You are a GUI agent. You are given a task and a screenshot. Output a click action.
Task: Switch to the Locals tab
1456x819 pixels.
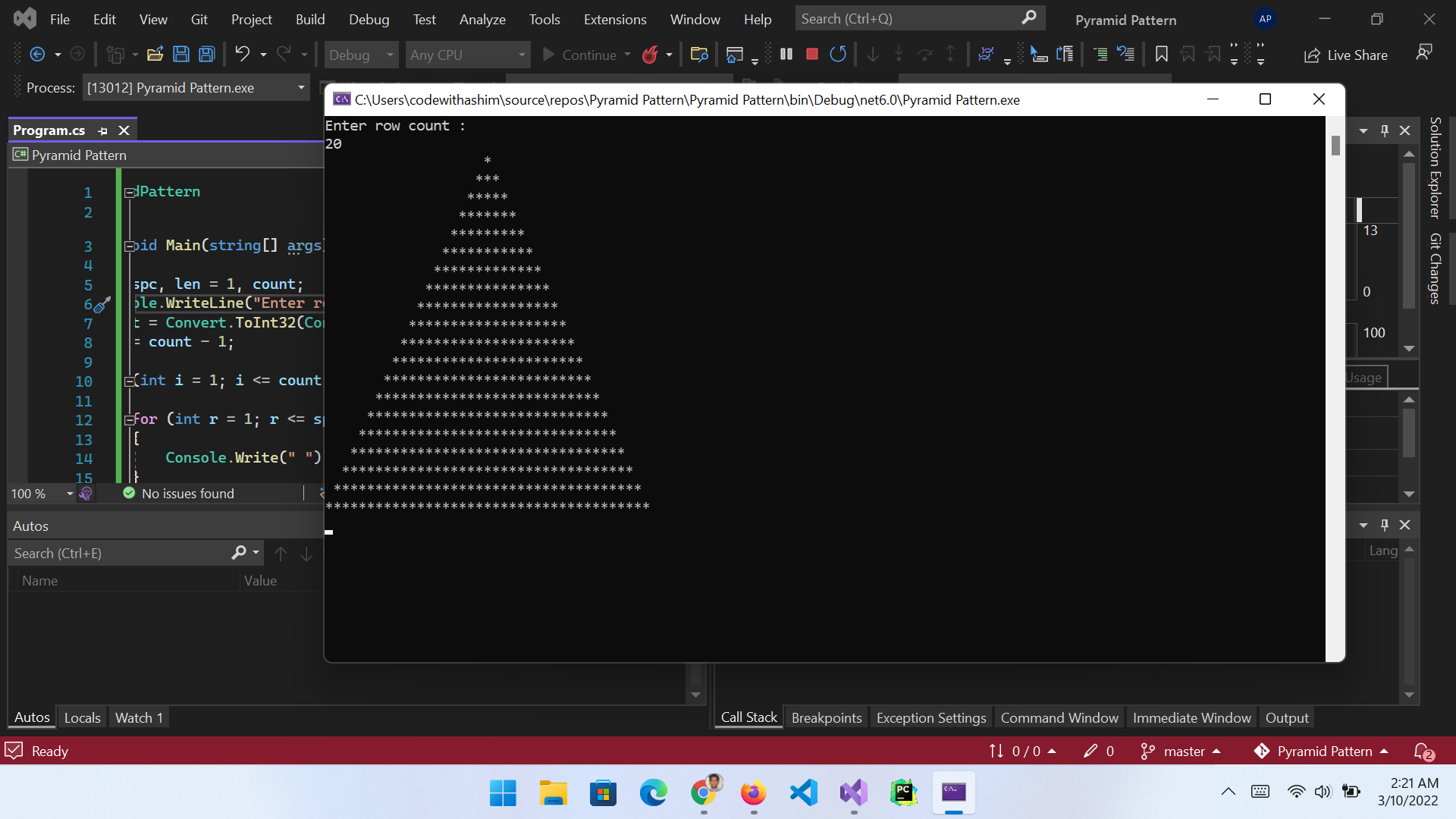pyautogui.click(x=82, y=717)
